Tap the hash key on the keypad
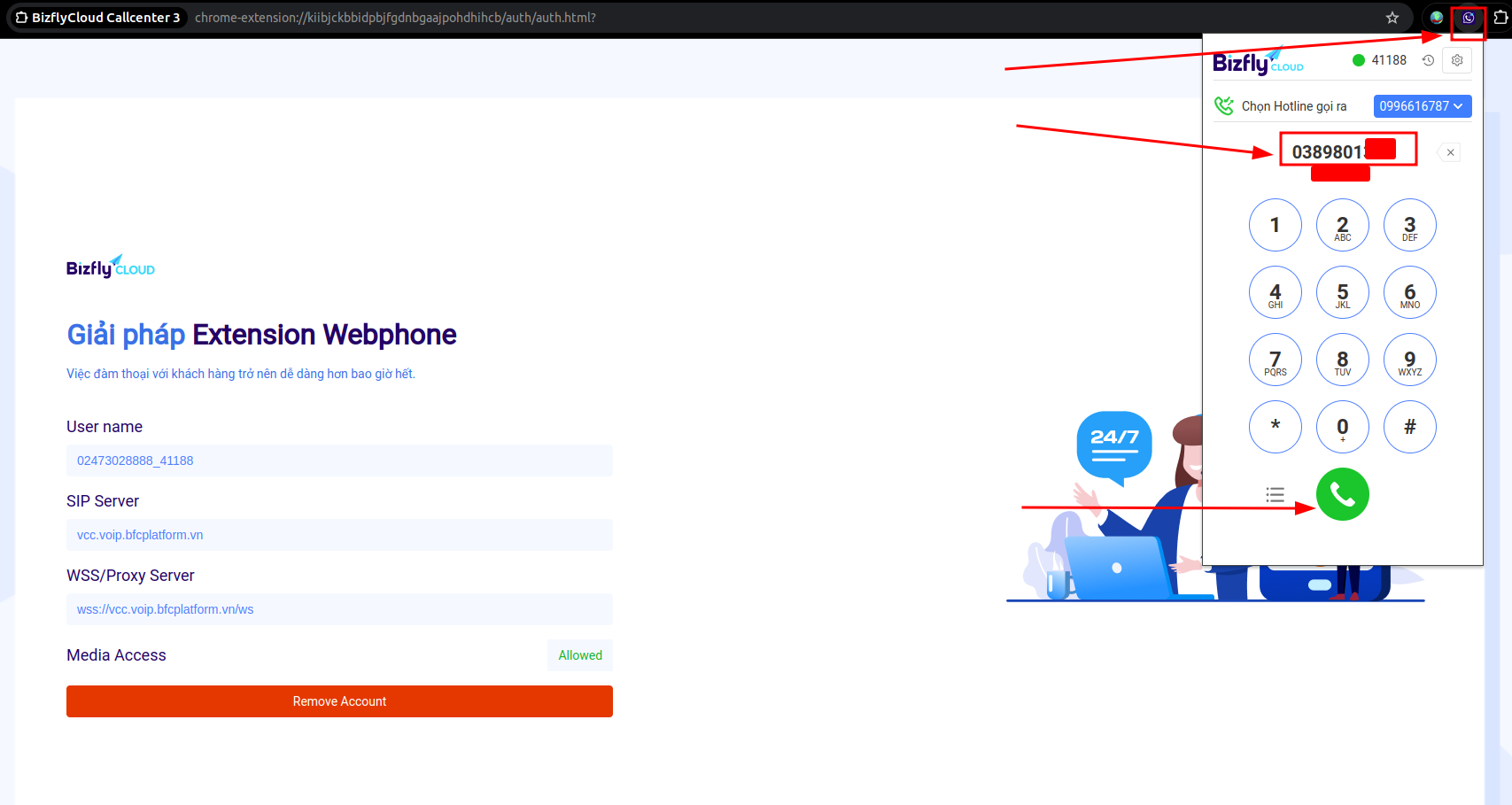This screenshot has width=1512, height=805. click(1410, 427)
